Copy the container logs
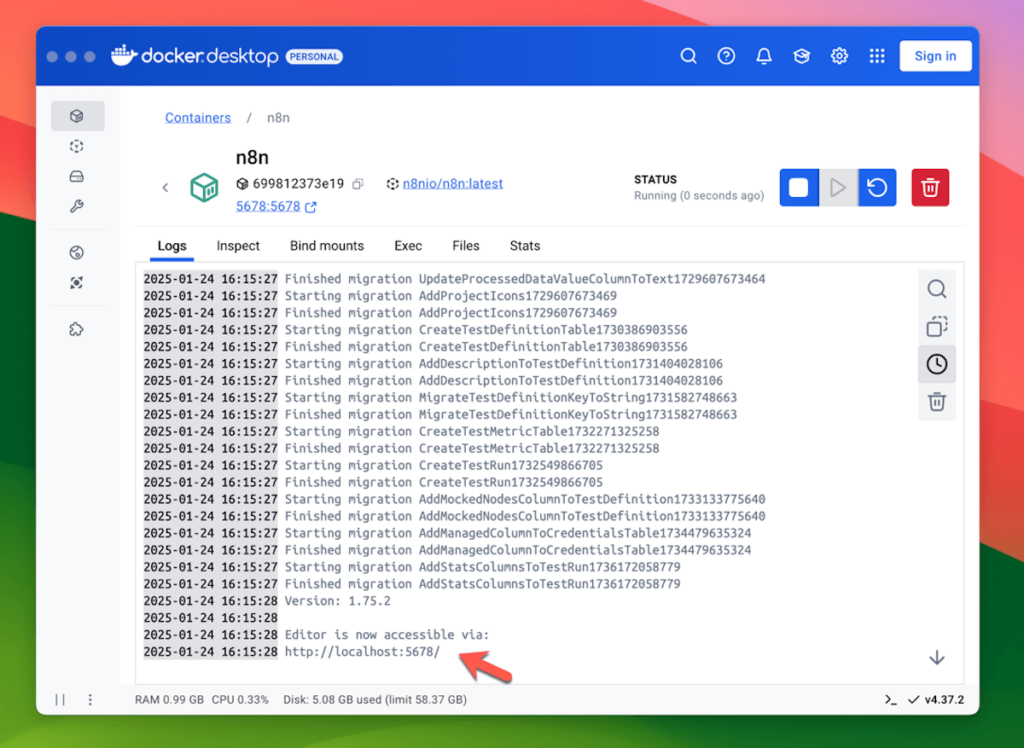This screenshot has height=748, width=1024. 936,326
